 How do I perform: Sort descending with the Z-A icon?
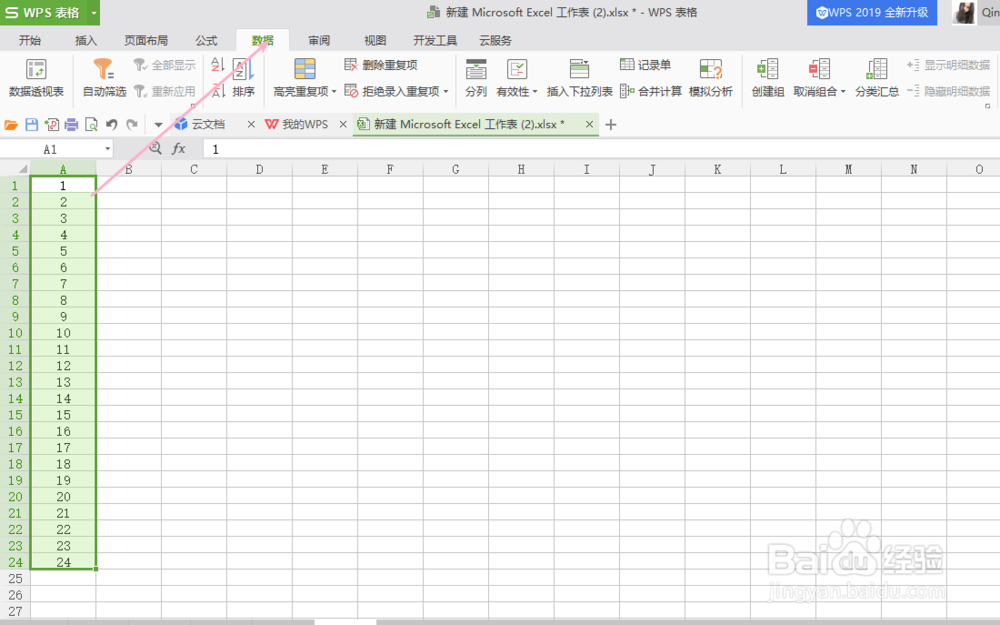point(218,91)
